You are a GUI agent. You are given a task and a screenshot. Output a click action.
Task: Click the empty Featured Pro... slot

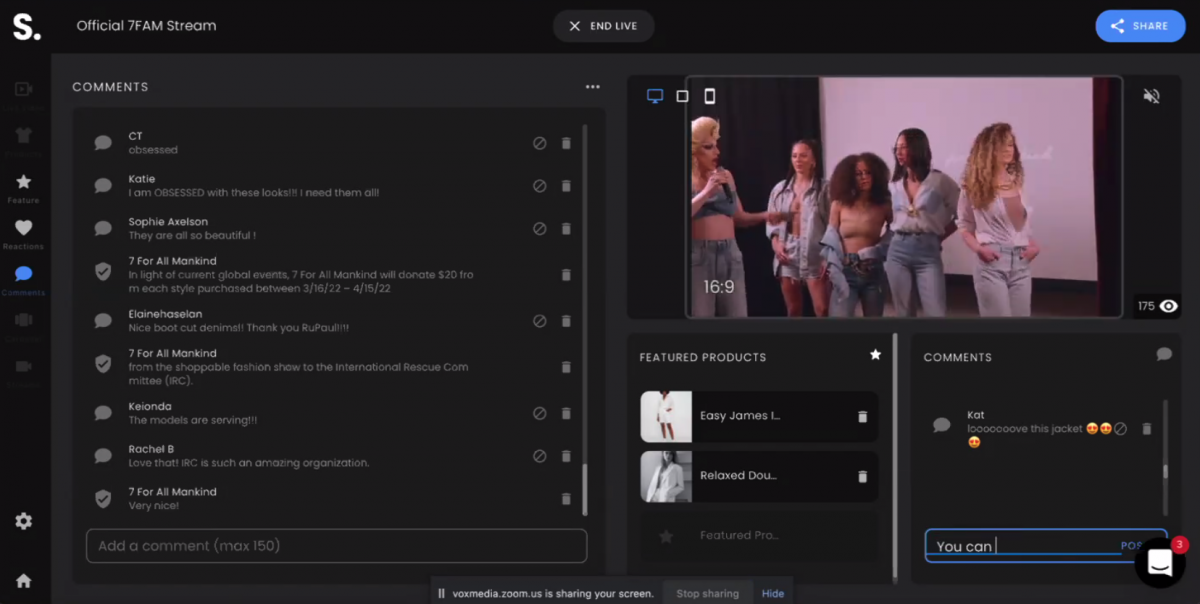point(759,536)
